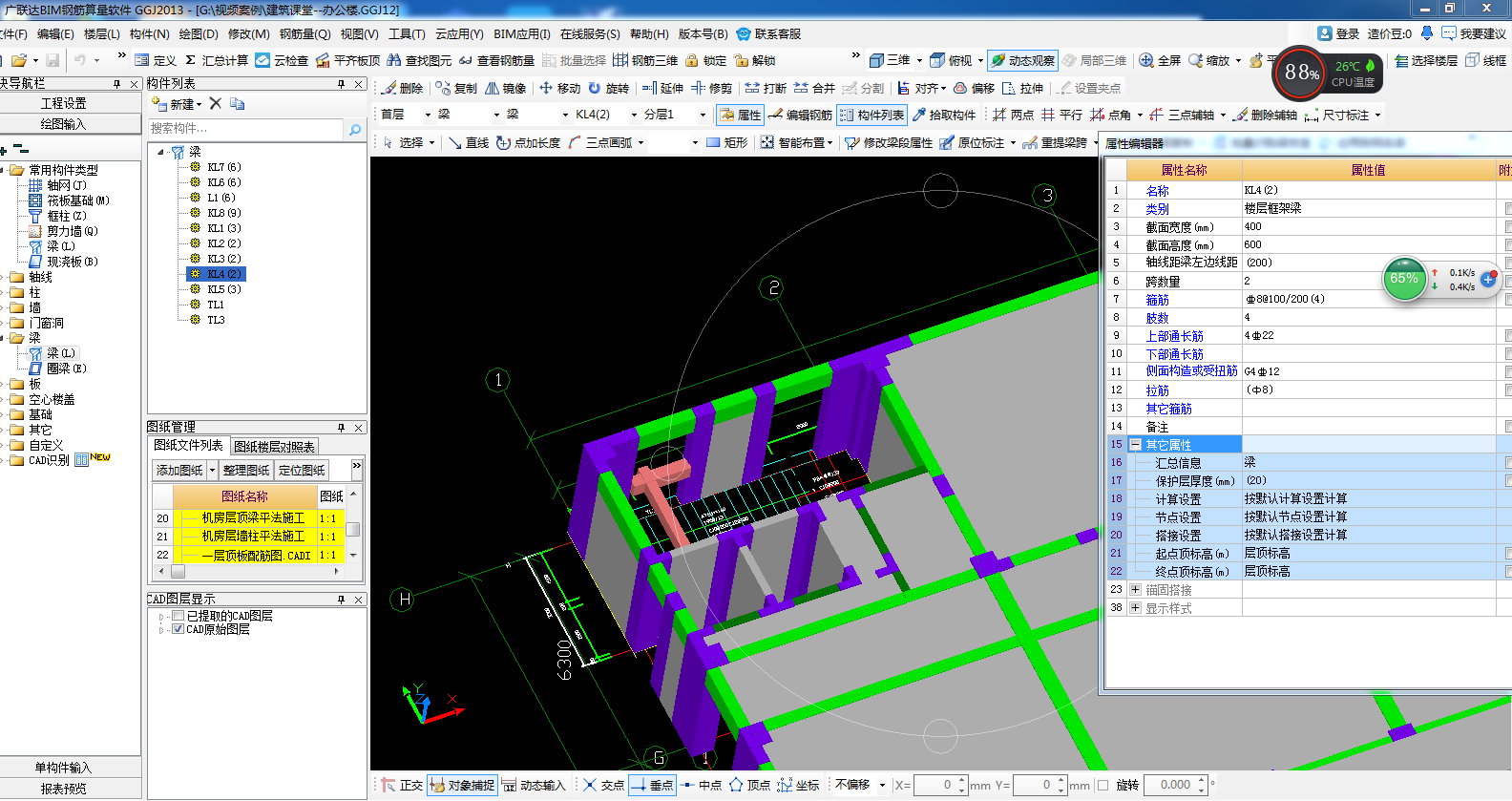The width and height of the screenshot is (1512, 801).
Task: Collapse the 其它属性 property group
Action: coord(1136,445)
